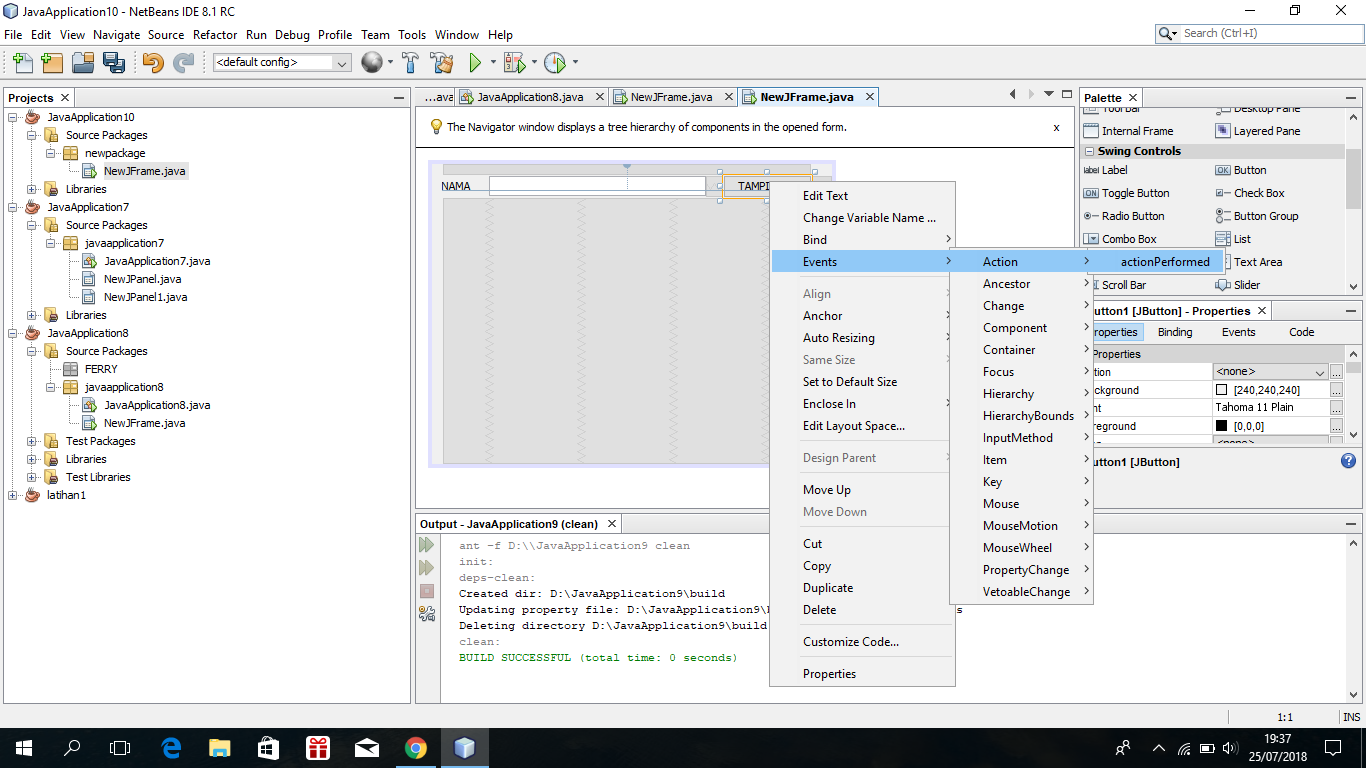Open Chrome from the taskbar
1366x768 pixels.
click(x=416, y=748)
